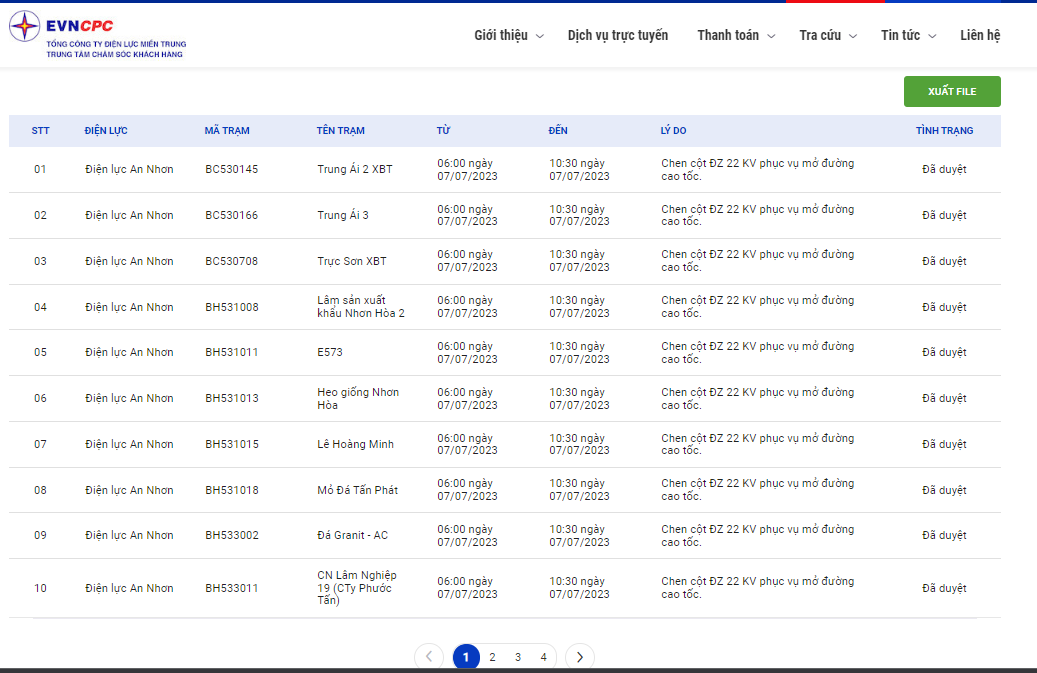Jump to page 4

click(x=544, y=657)
